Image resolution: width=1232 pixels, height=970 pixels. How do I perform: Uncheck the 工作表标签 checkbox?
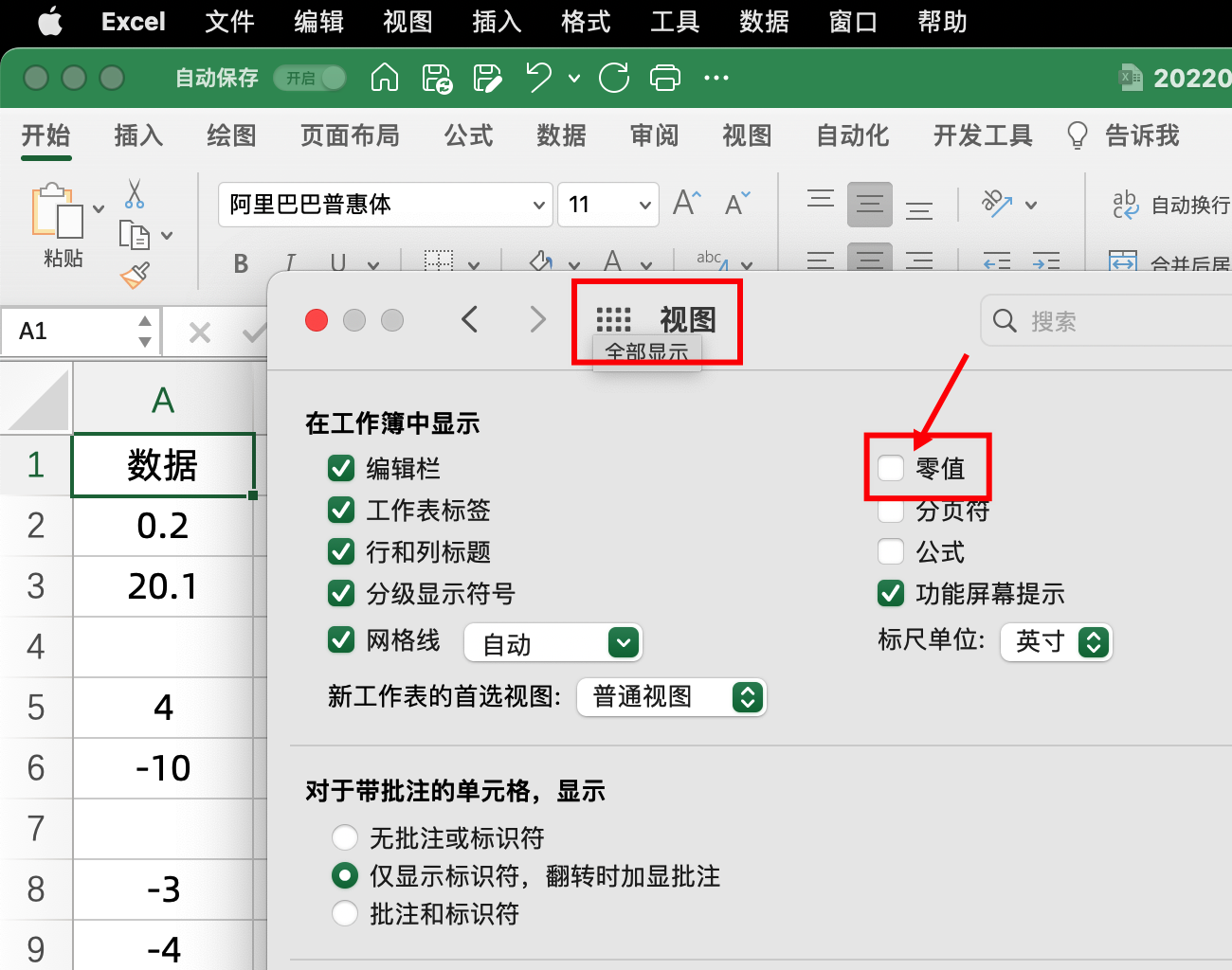coord(341,510)
